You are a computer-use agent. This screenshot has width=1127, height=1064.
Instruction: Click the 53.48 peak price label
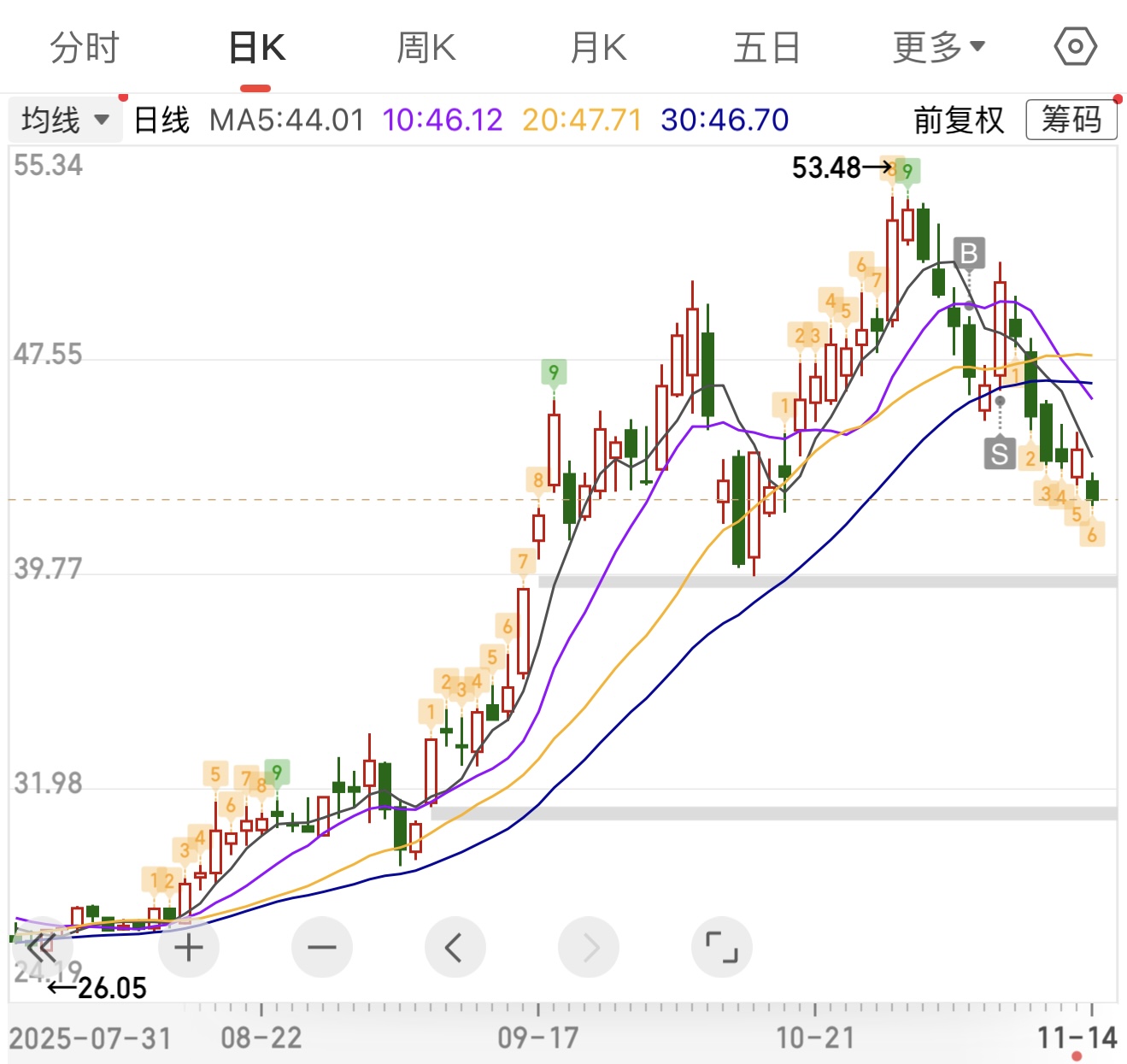click(826, 168)
